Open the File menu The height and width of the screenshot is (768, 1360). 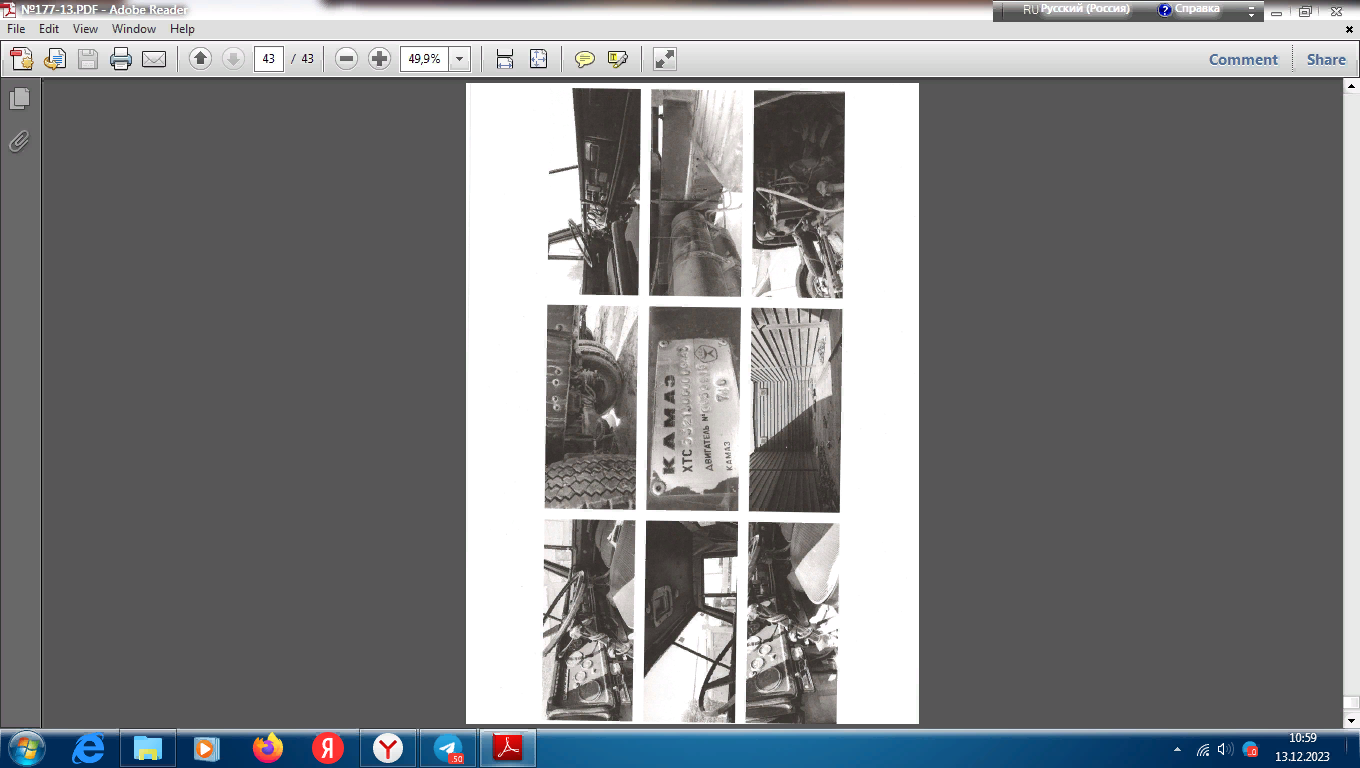[16, 29]
